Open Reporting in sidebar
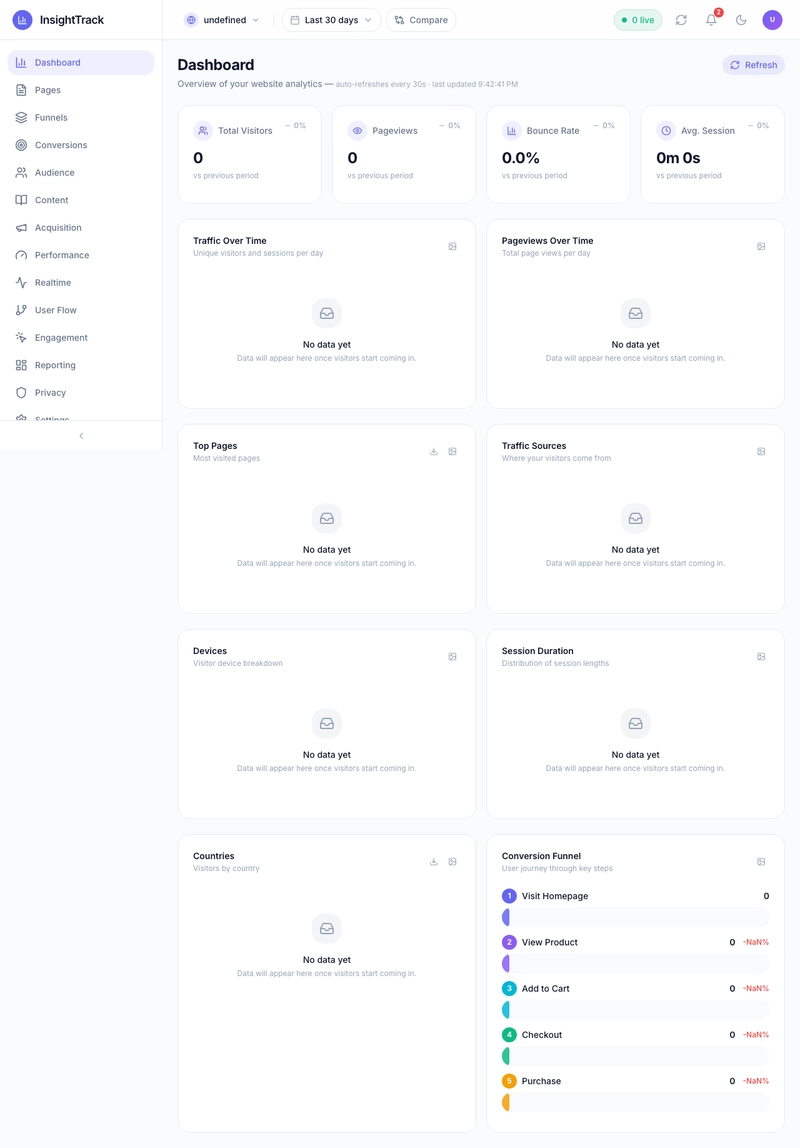Image resolution: width=800 pixels, height=1148 pixels. 81,365
